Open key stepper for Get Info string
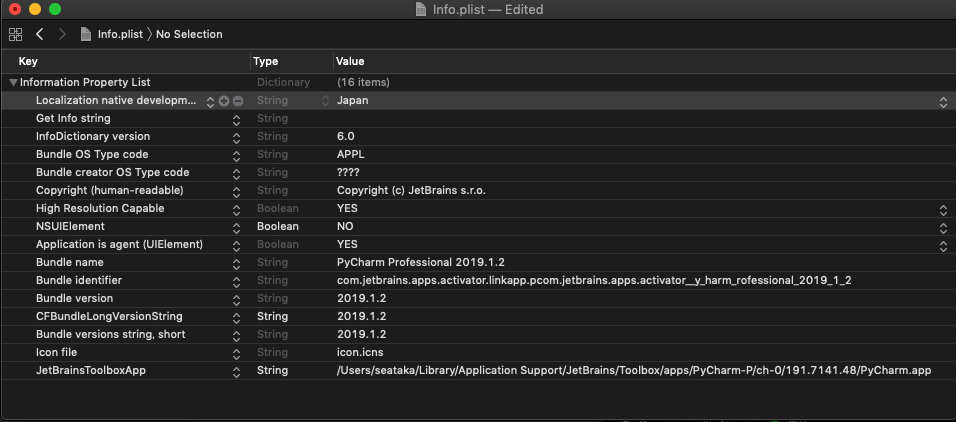Image resolution: width=956 pixels, height=422 pixels. click(x=237, y=120)
